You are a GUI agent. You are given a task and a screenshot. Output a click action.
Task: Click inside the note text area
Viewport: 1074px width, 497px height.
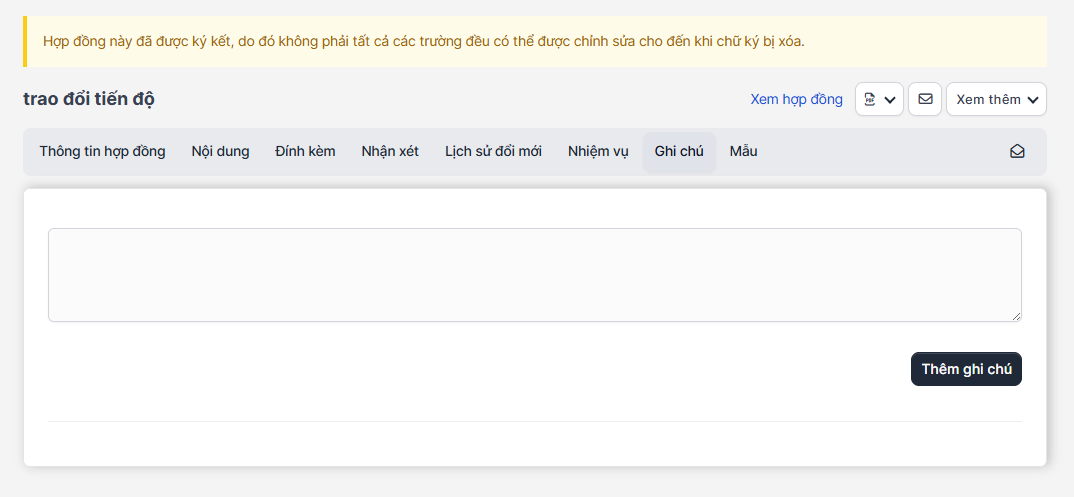point(534,275)
